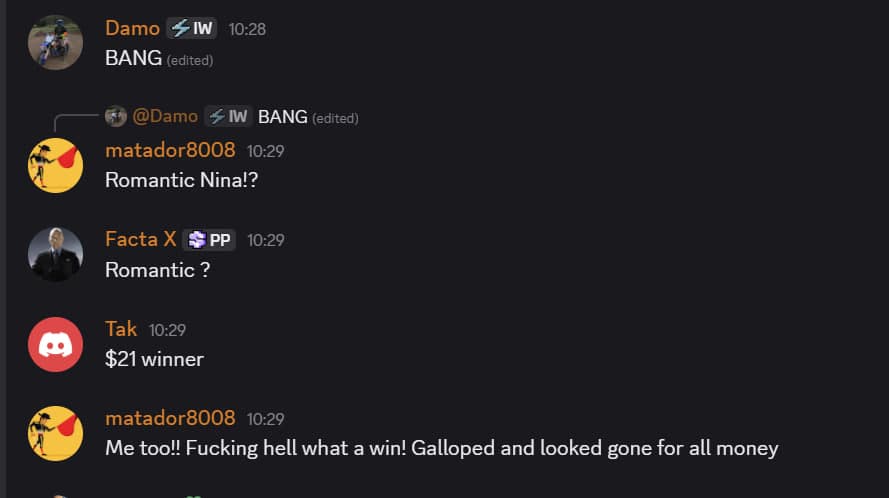Click the Damo username at 10:28
Screen dimensions: 889x498
[133, 28]
